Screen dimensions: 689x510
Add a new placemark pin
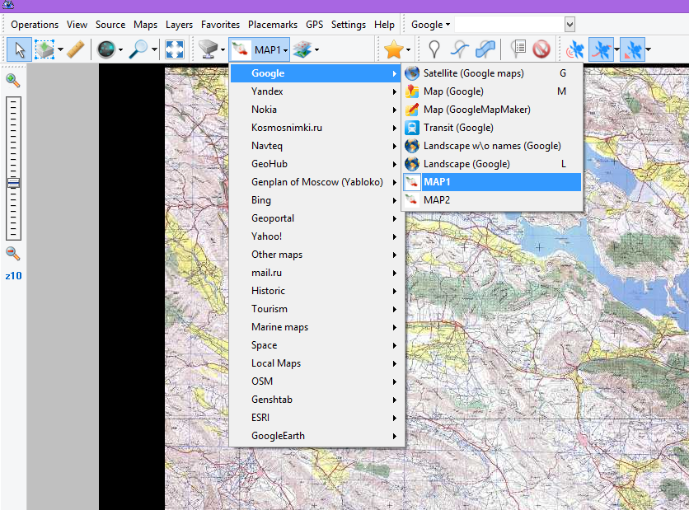click(435, 49)
